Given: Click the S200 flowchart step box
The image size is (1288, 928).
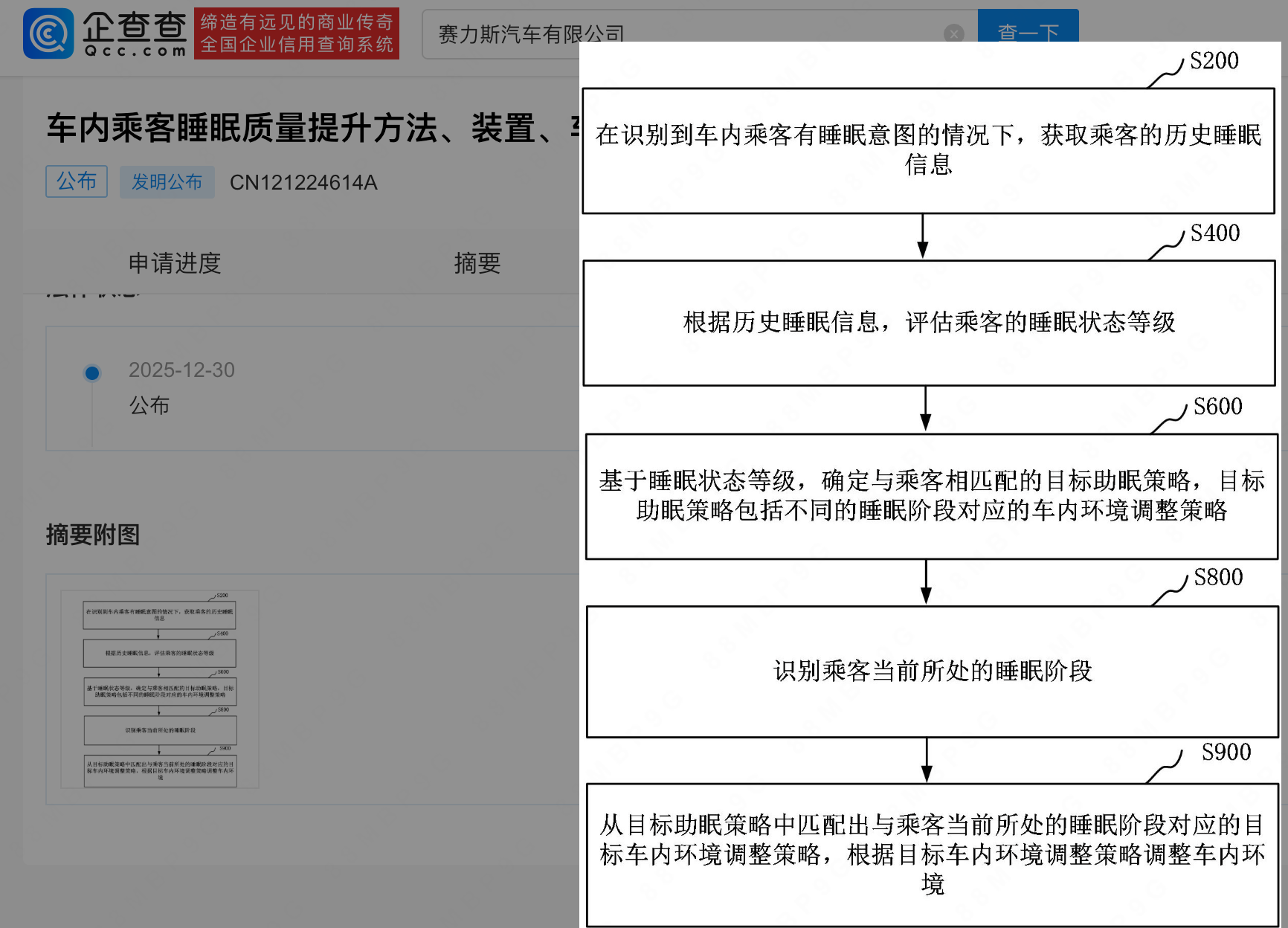Looking at the screenshot, I should click(928, 151).
